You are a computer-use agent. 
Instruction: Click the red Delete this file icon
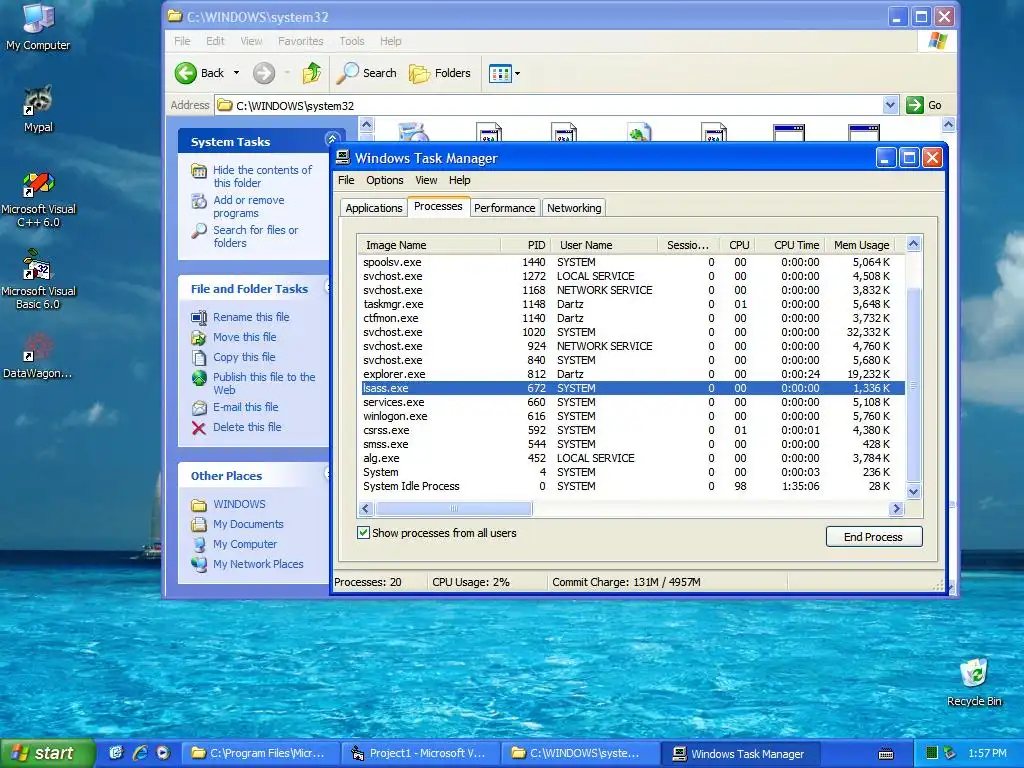[x=199, y=428]
